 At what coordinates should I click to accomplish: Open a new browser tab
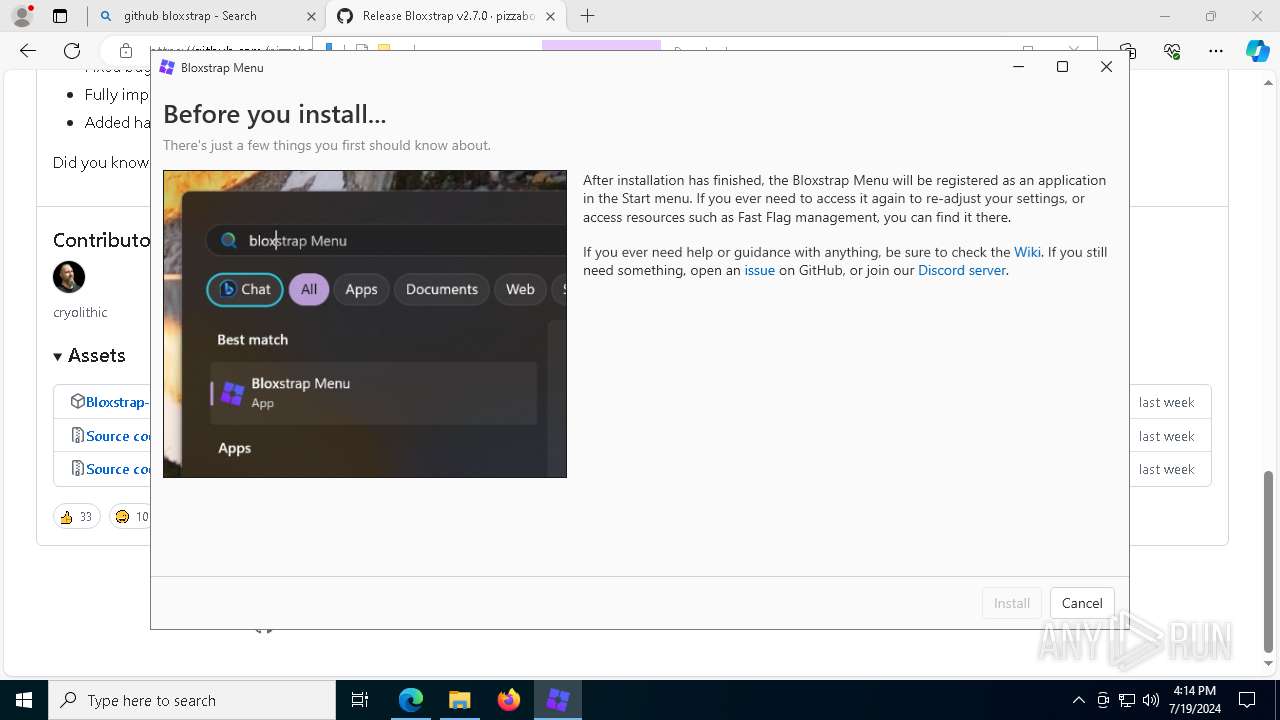tap(588, 16)
